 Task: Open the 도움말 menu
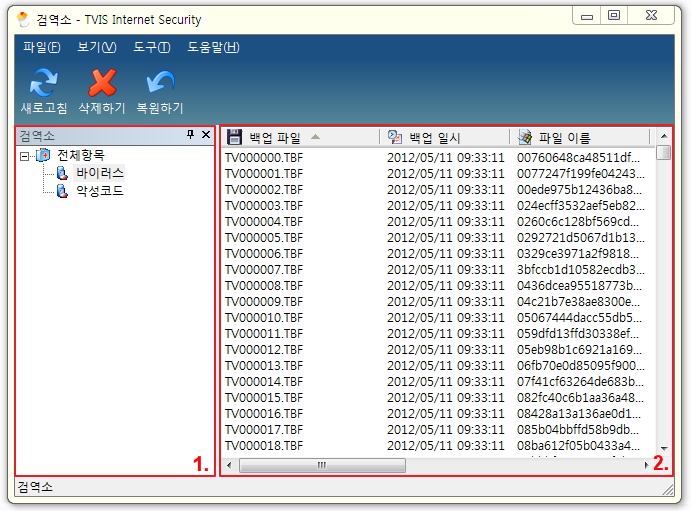[213, 47]
